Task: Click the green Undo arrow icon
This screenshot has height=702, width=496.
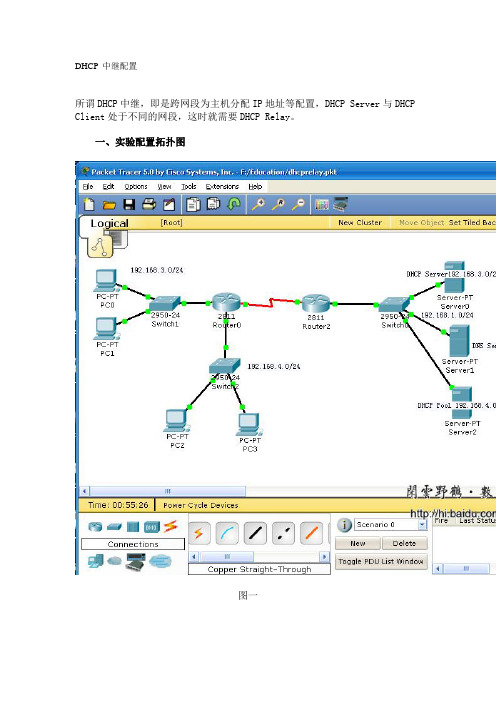Action: point(234,205)
